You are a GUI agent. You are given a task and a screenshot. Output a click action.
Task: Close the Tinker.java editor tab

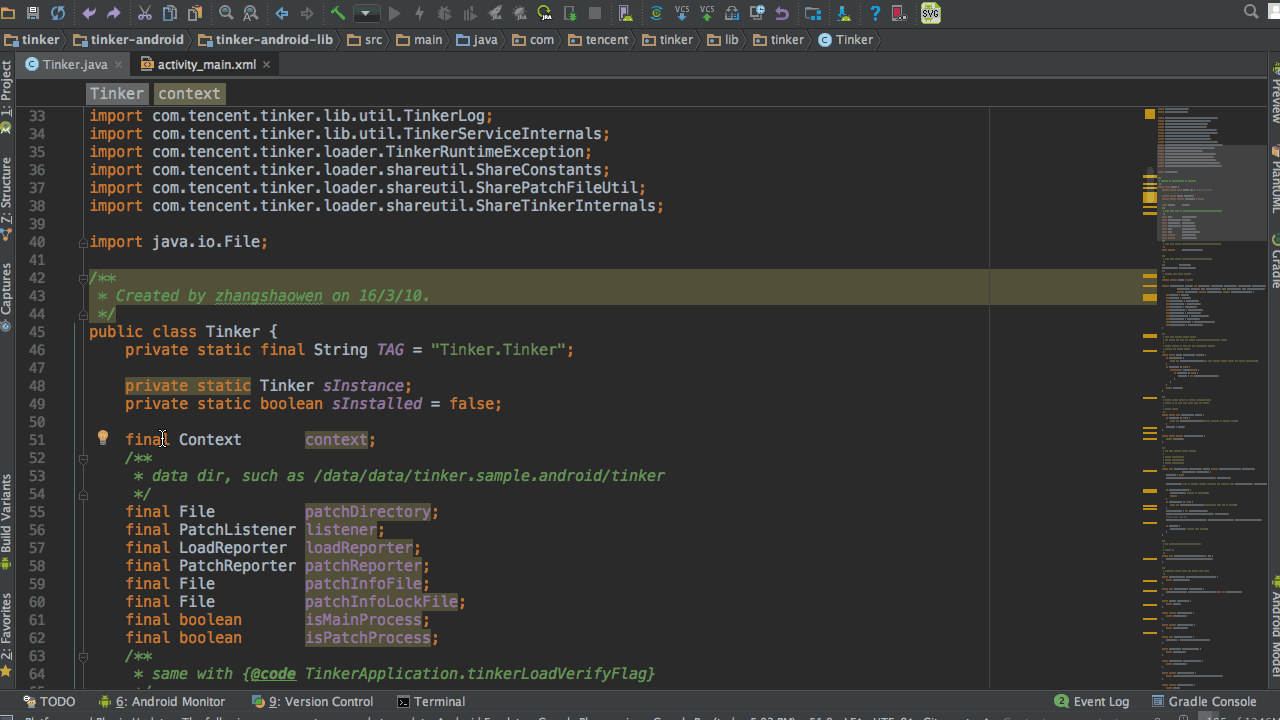118,64
